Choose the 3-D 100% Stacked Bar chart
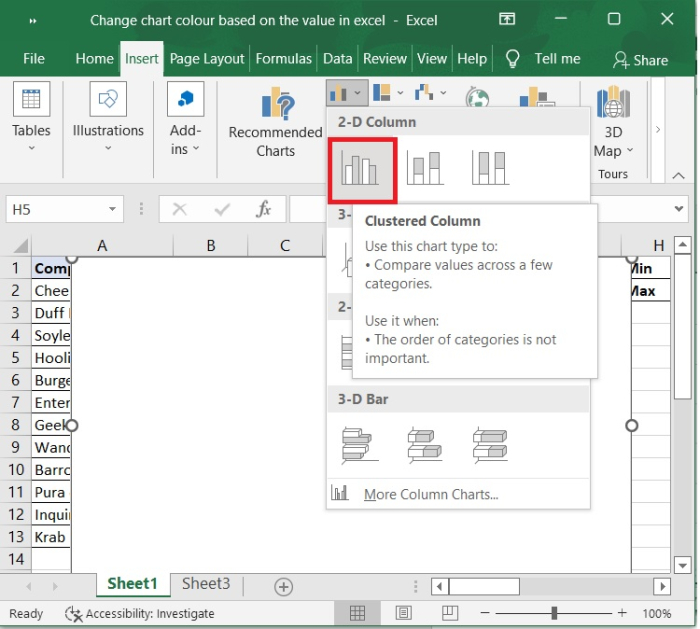This screenshot has height=629, width=700. pyautogui.click(x=490, y=444)
